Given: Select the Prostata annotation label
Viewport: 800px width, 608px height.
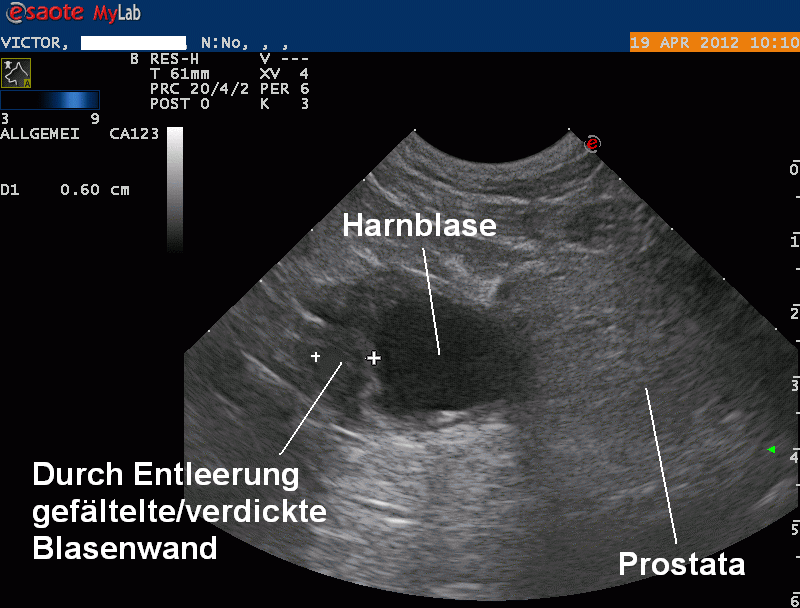Looking at the screenshot, I should [x=681, y=564].
